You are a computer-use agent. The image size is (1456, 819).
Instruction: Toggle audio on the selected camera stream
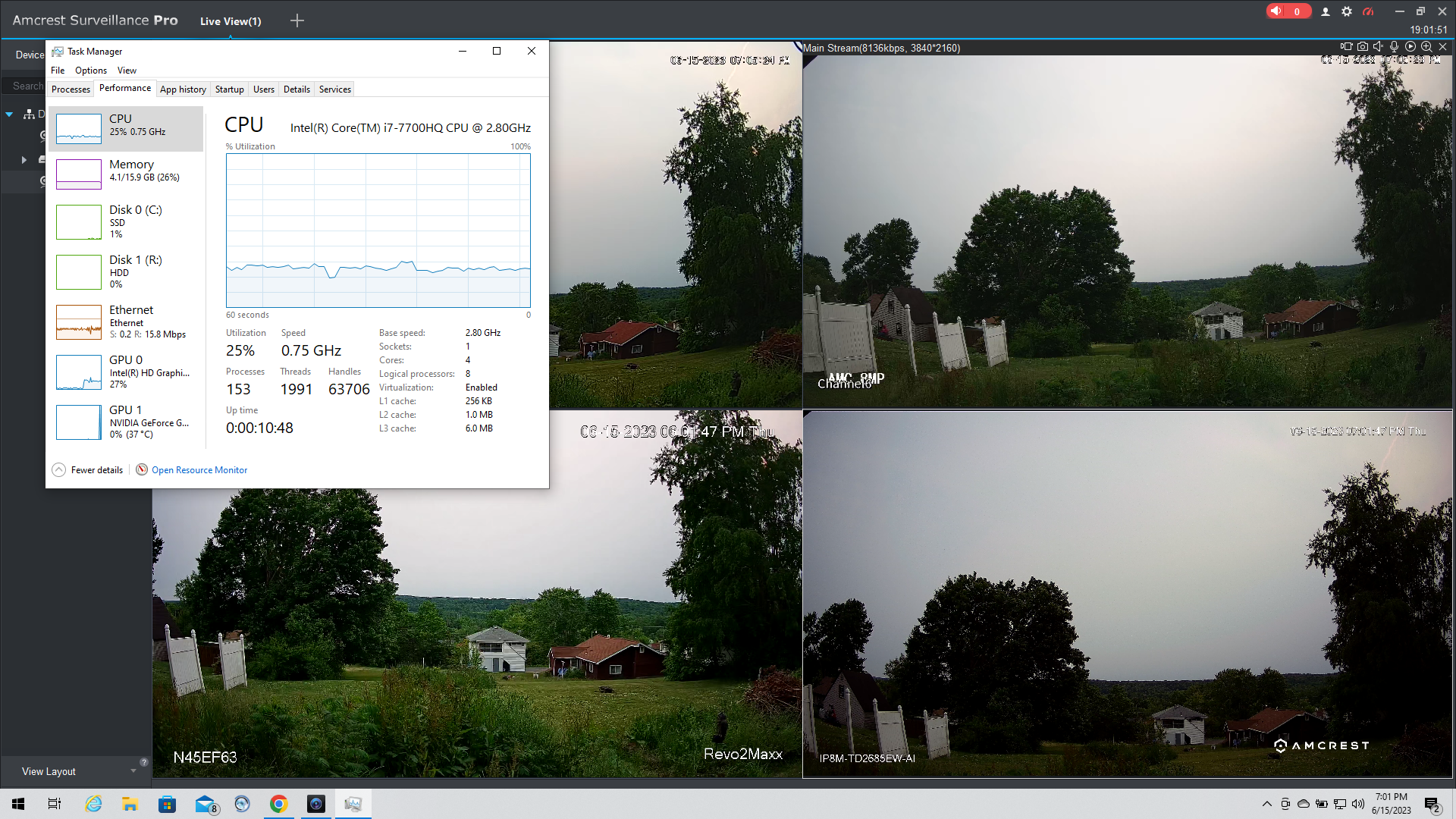click(1378, 47)
